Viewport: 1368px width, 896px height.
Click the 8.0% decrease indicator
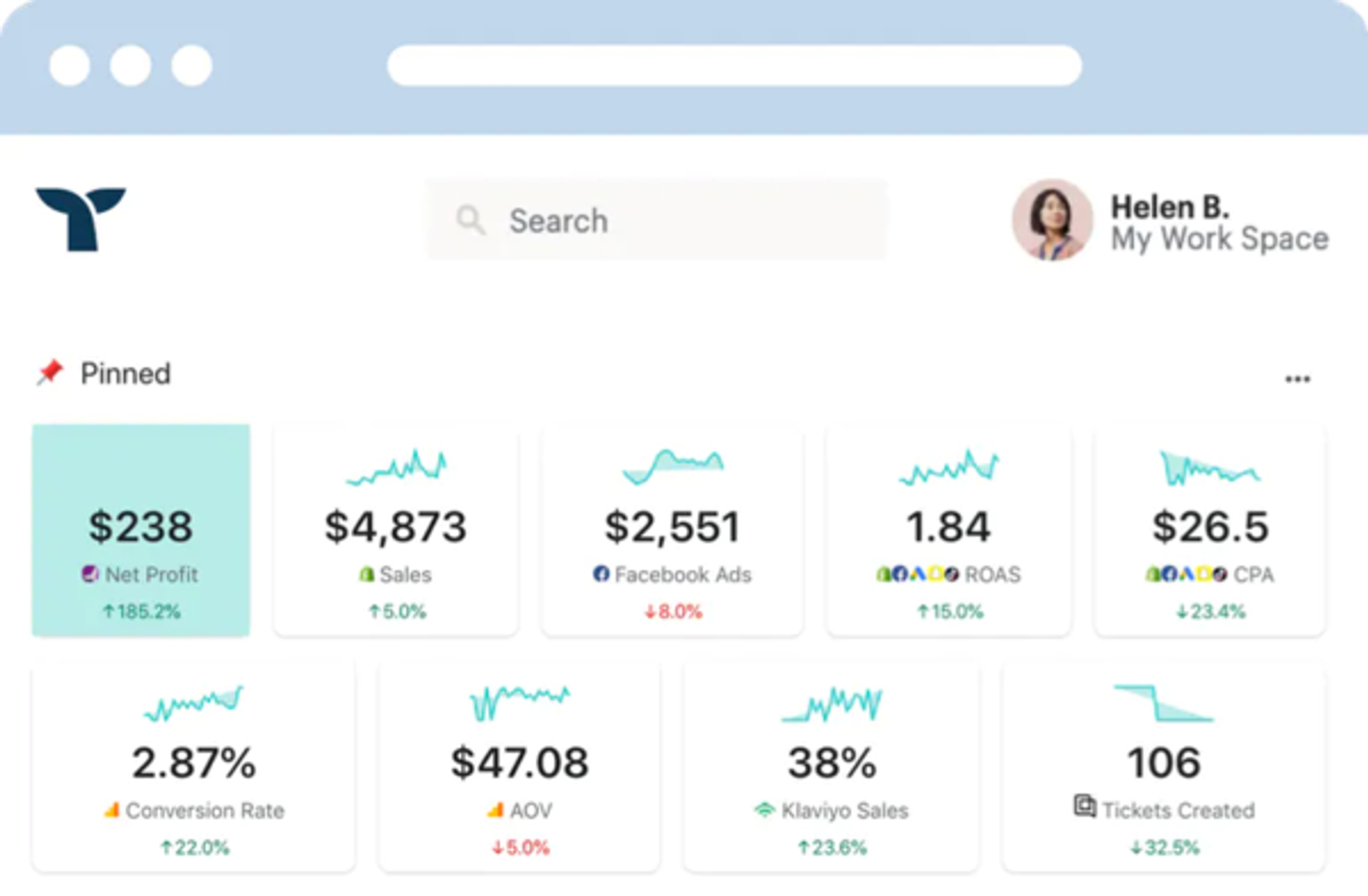(673, 611)
